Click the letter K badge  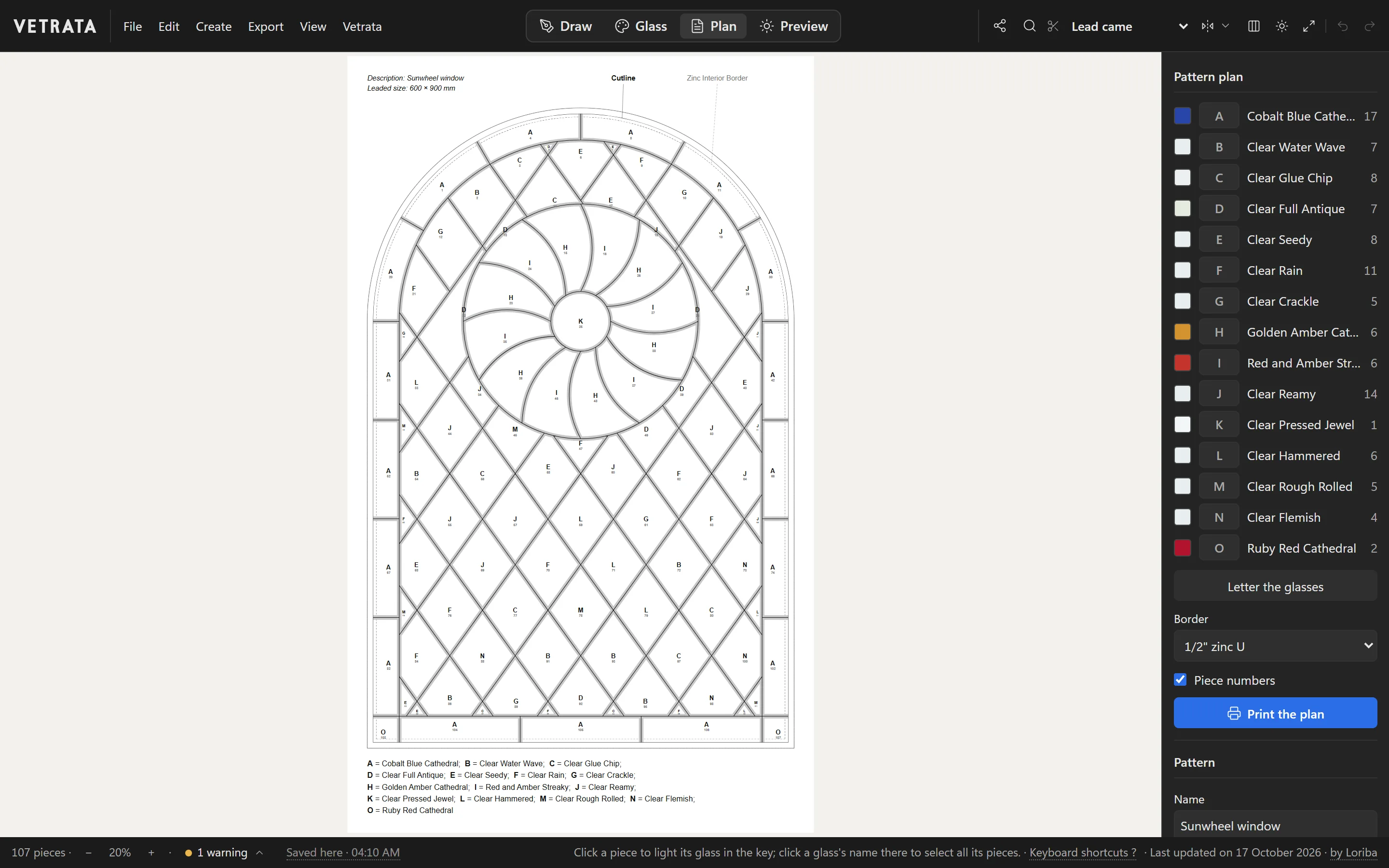[1219, 425]
